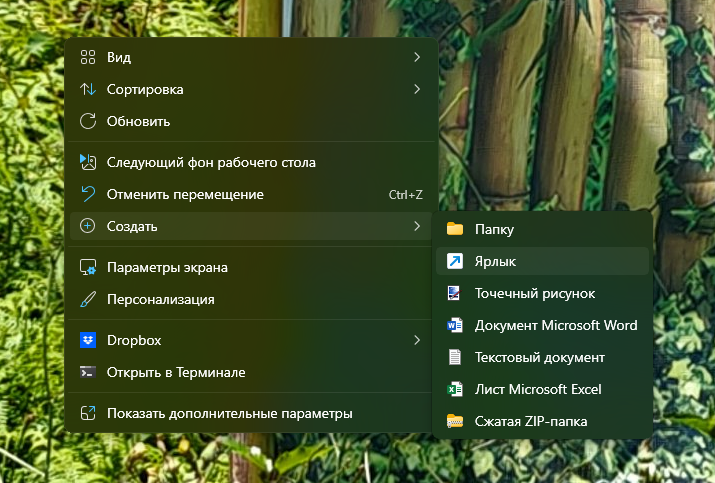
Task: Click the arrows icon beside Сортировка
Action: [x=88, y=89]
